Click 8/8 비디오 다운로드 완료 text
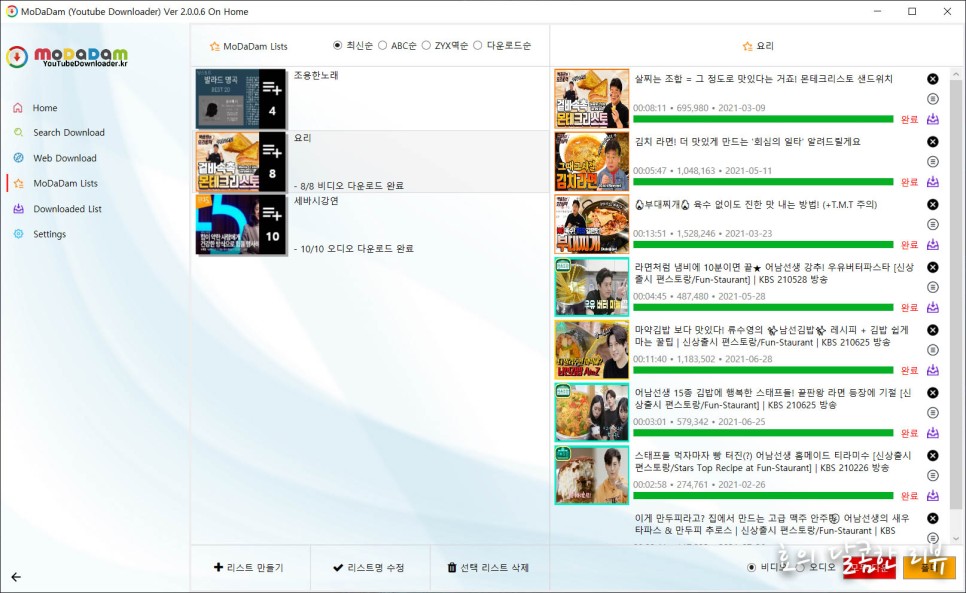 coord(349,186)
